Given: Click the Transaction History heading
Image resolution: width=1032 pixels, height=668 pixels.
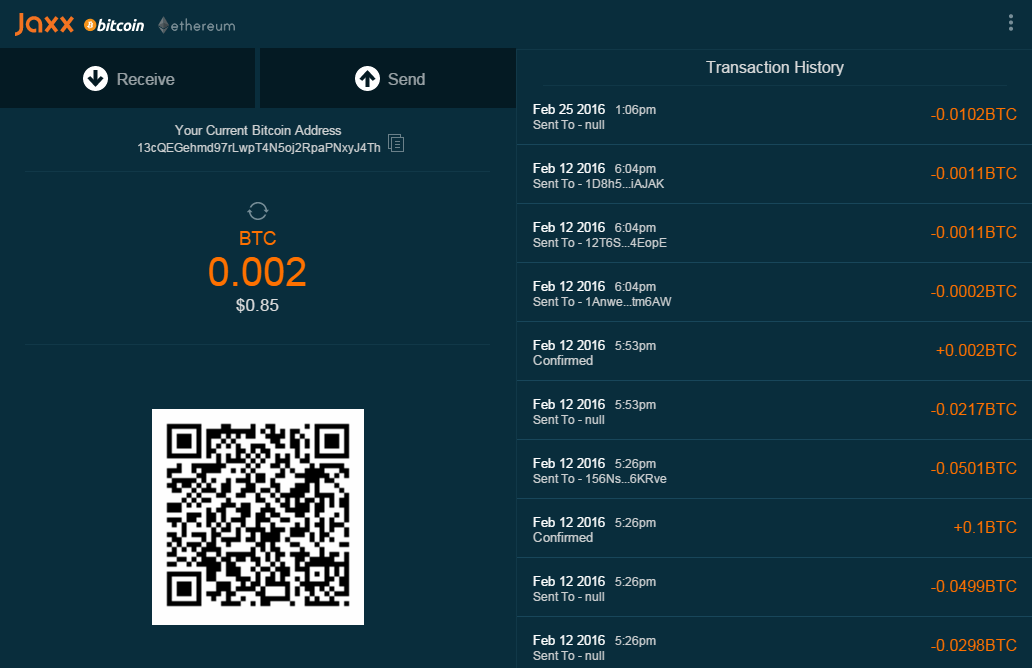Looking at the screenshot, I should (775, 67).
